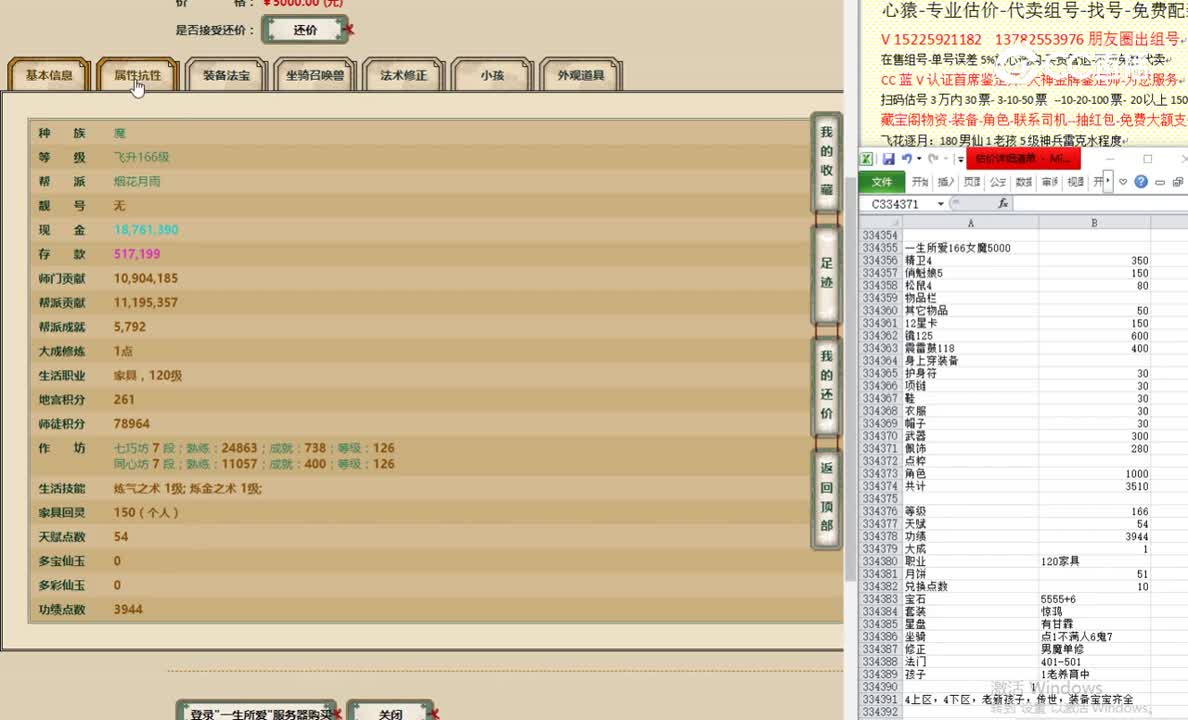1188x720 pixels.
Task: Click the Redo icon in Excel toolbar
Action: (x=933, y=158)
